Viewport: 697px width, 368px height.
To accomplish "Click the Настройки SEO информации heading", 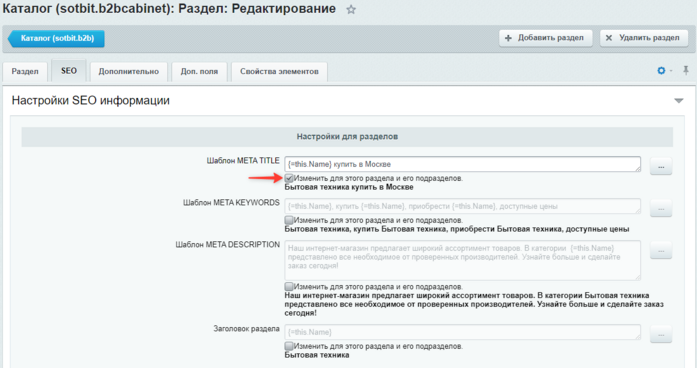I will click(91, 100).
